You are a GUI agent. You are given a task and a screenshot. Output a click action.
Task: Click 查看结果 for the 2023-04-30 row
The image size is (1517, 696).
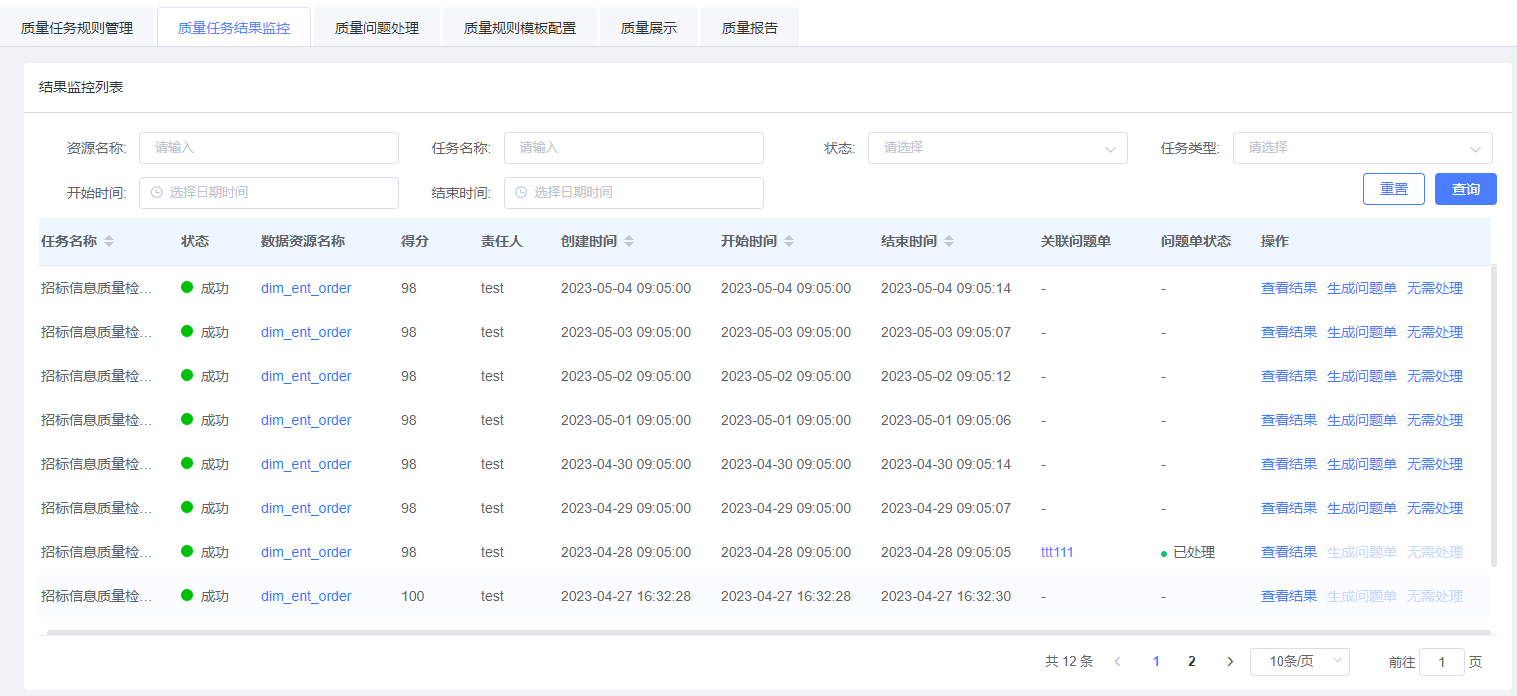tap(1289, 464)
